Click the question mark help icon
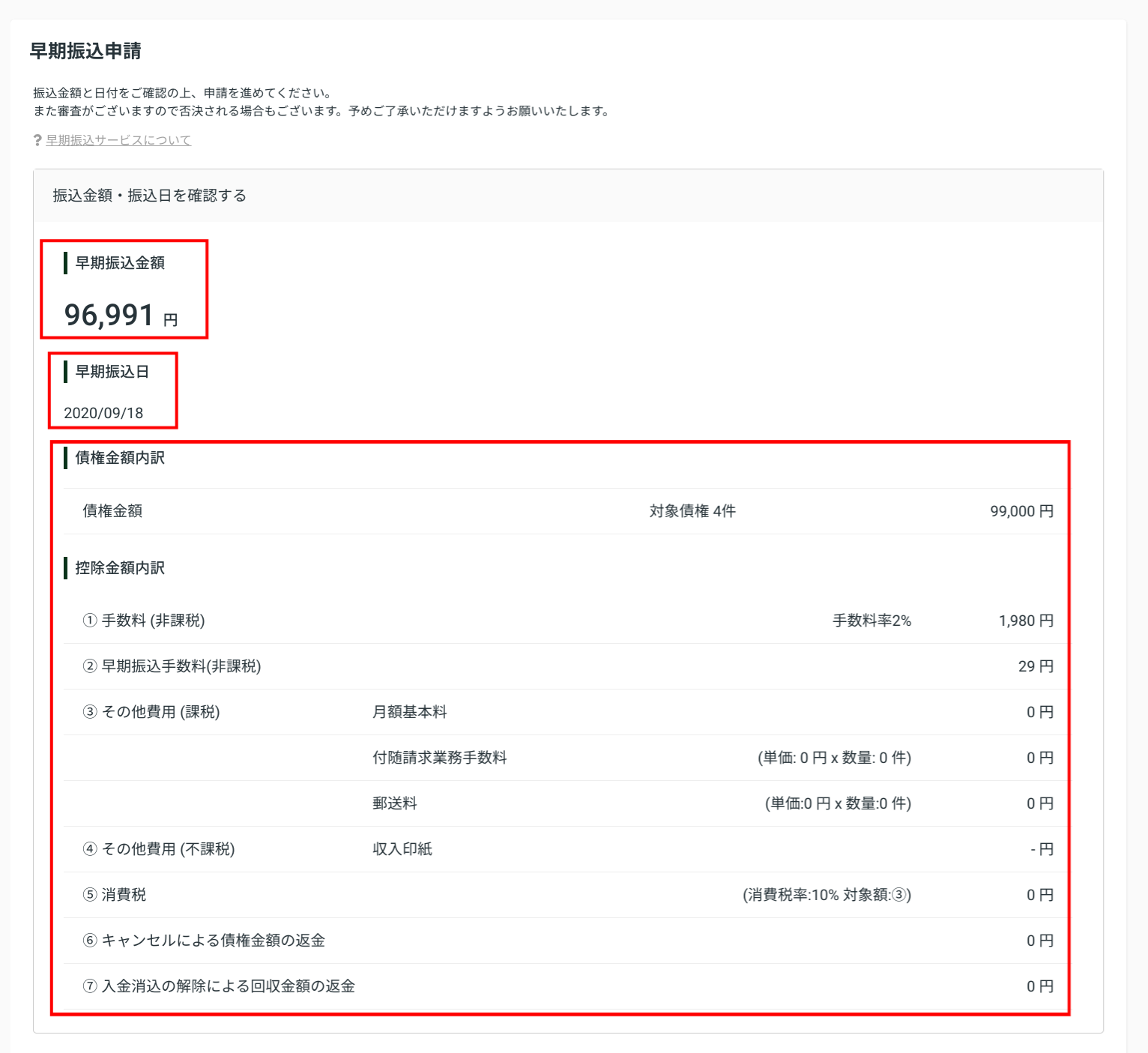 [x=37, y=140]
